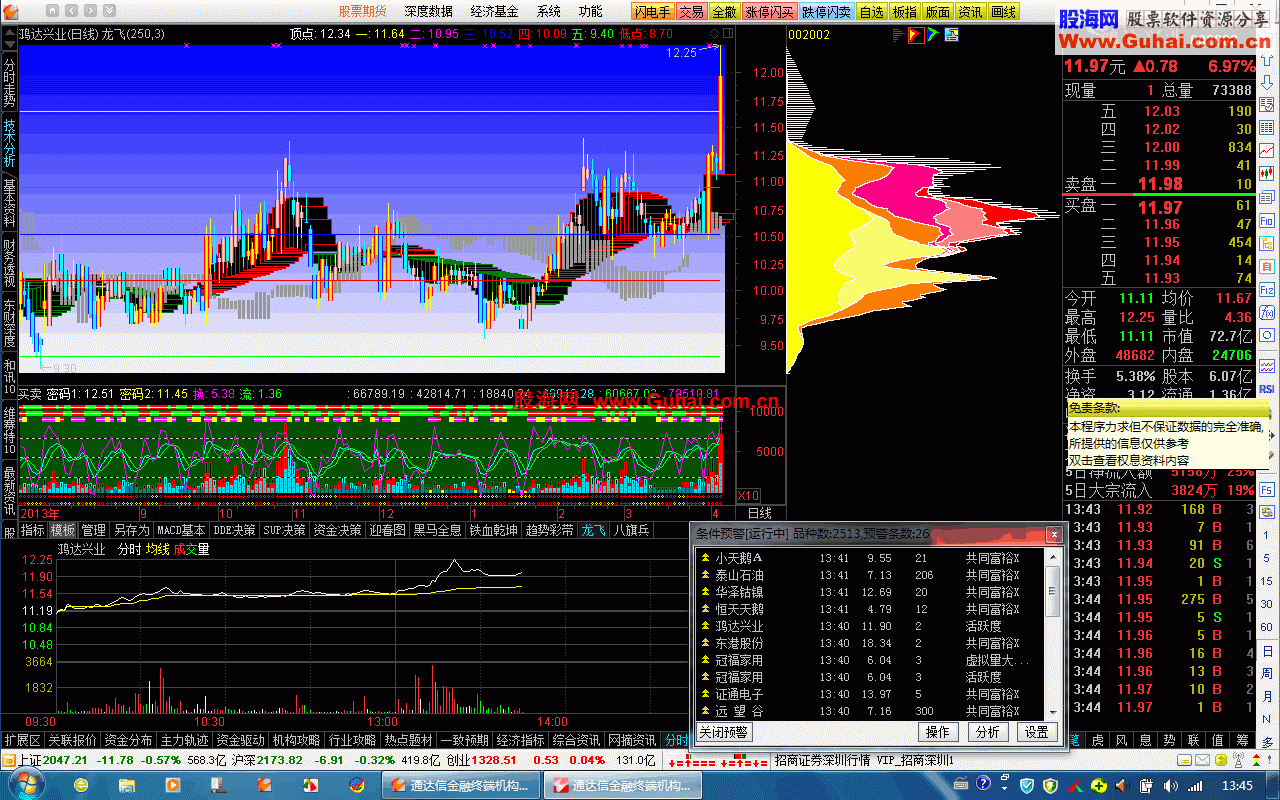Select the 势 tab in quote panel
The height and width of the screenshot is (800, 1280).
pyautogui.click(x=1170, y=741)
